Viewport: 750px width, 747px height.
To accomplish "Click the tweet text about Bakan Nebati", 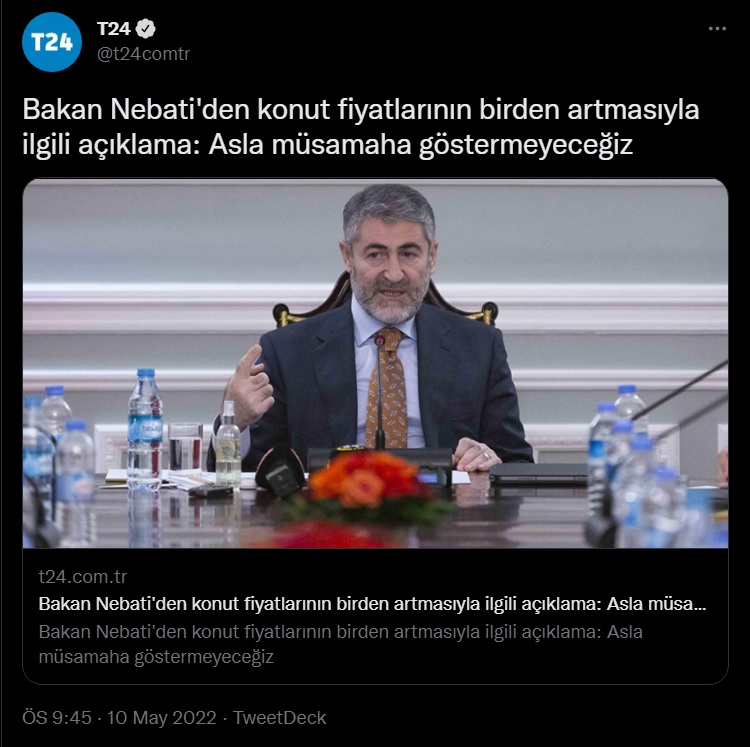I will coord(361,127).
